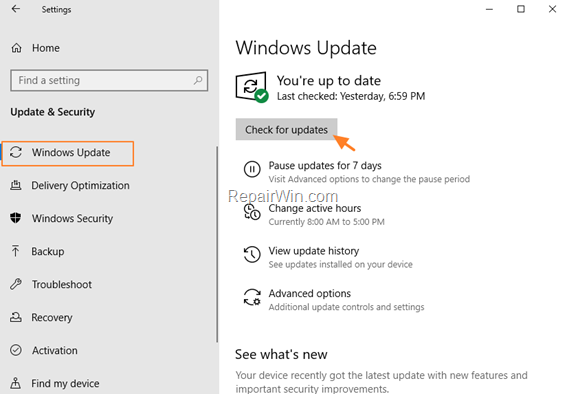Open View update history
The height and width of the screenshot is (394, 567).
pos(314,251)
